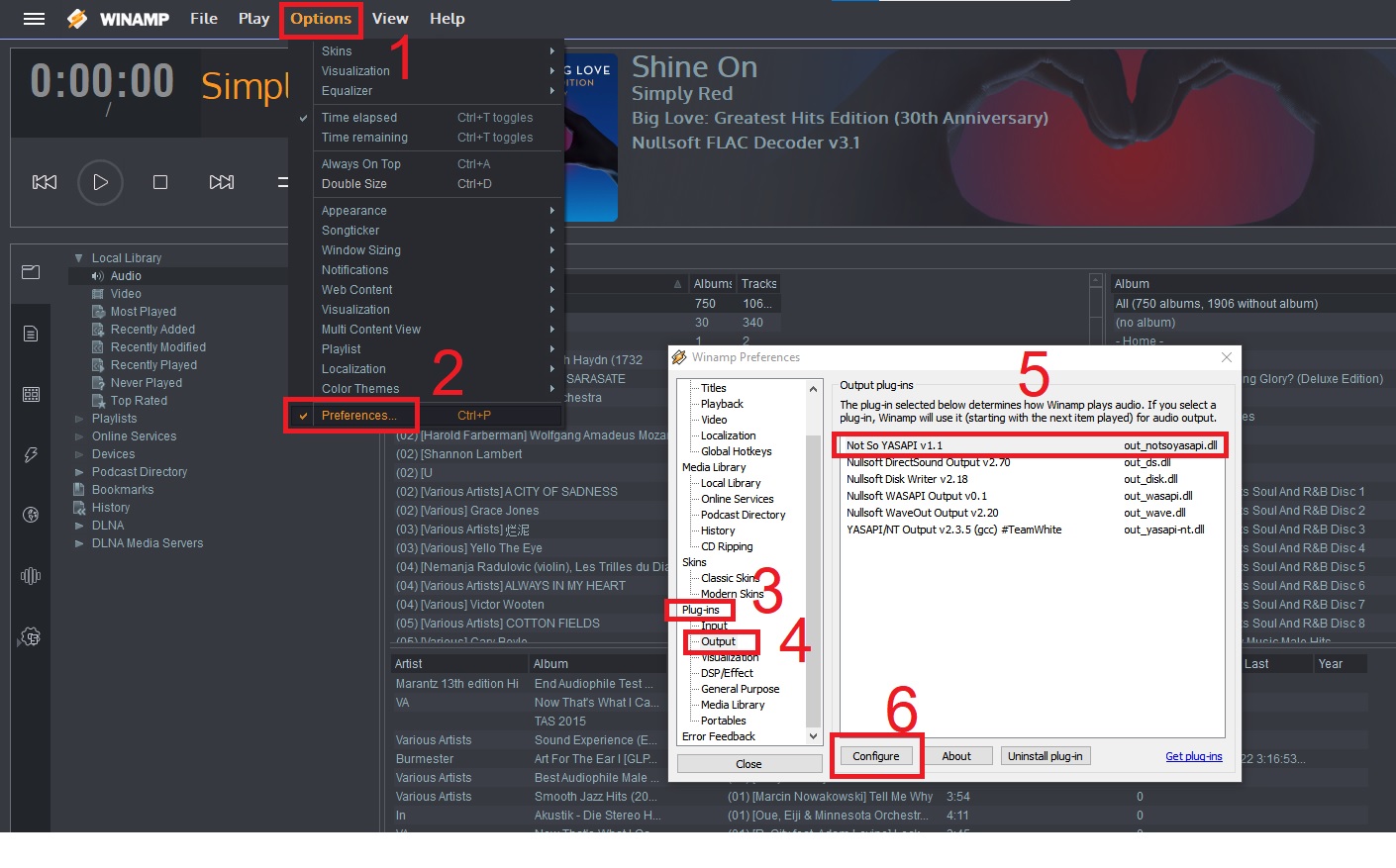1396x868 pixels.
Task: Toggle Time remaining display option
Action: [427, 138]
